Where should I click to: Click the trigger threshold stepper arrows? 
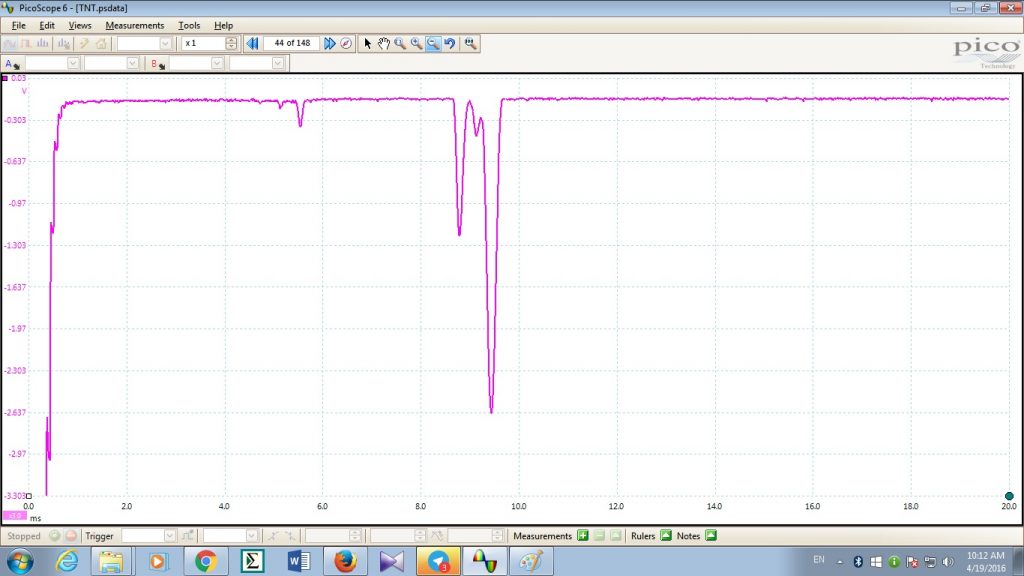(355, 536)
